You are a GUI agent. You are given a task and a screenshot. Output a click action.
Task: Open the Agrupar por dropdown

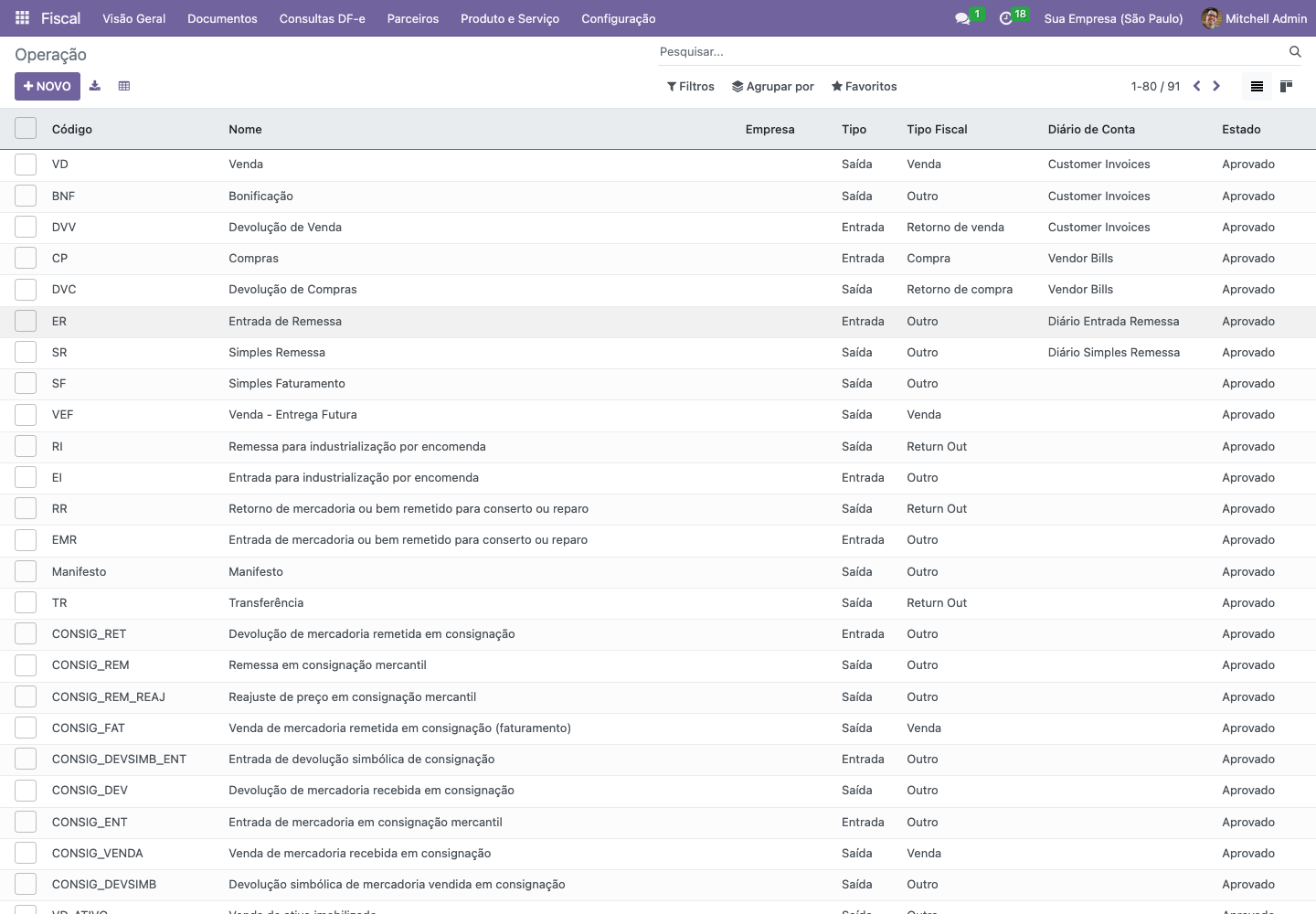point(773,86)
